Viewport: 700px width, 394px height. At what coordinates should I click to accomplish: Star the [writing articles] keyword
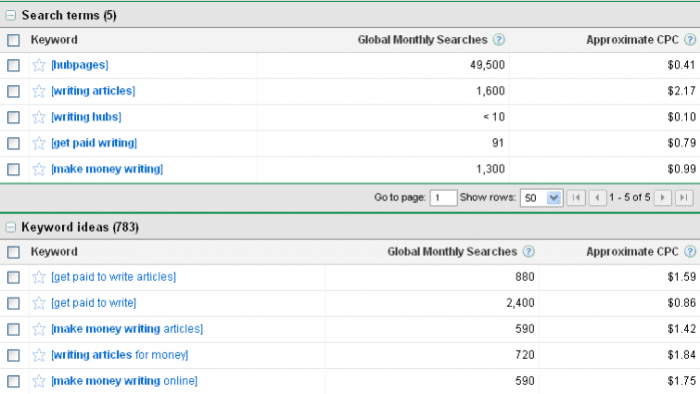click(x=39, y=91)
